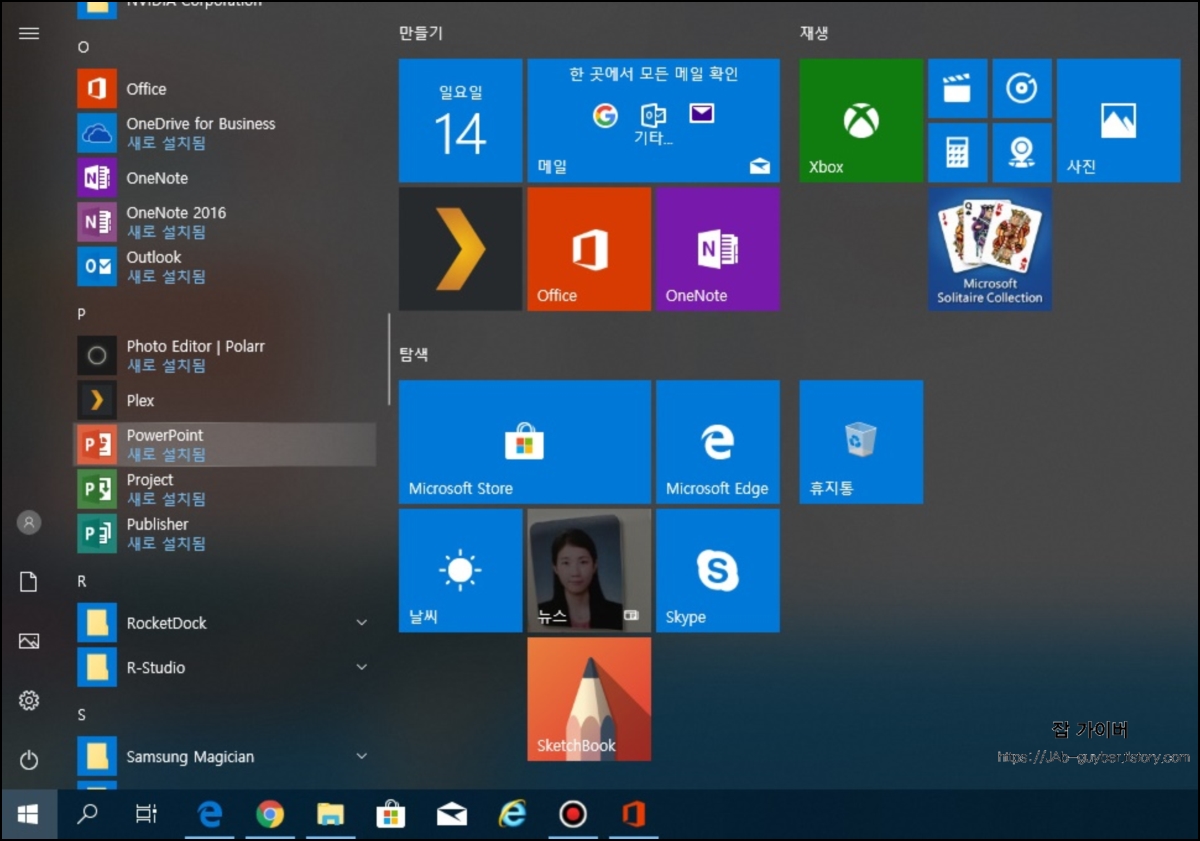Open the hamburger menu of Start
Image resolution: width=1200 pixels, height=841 pixels.
pos(29,33)
